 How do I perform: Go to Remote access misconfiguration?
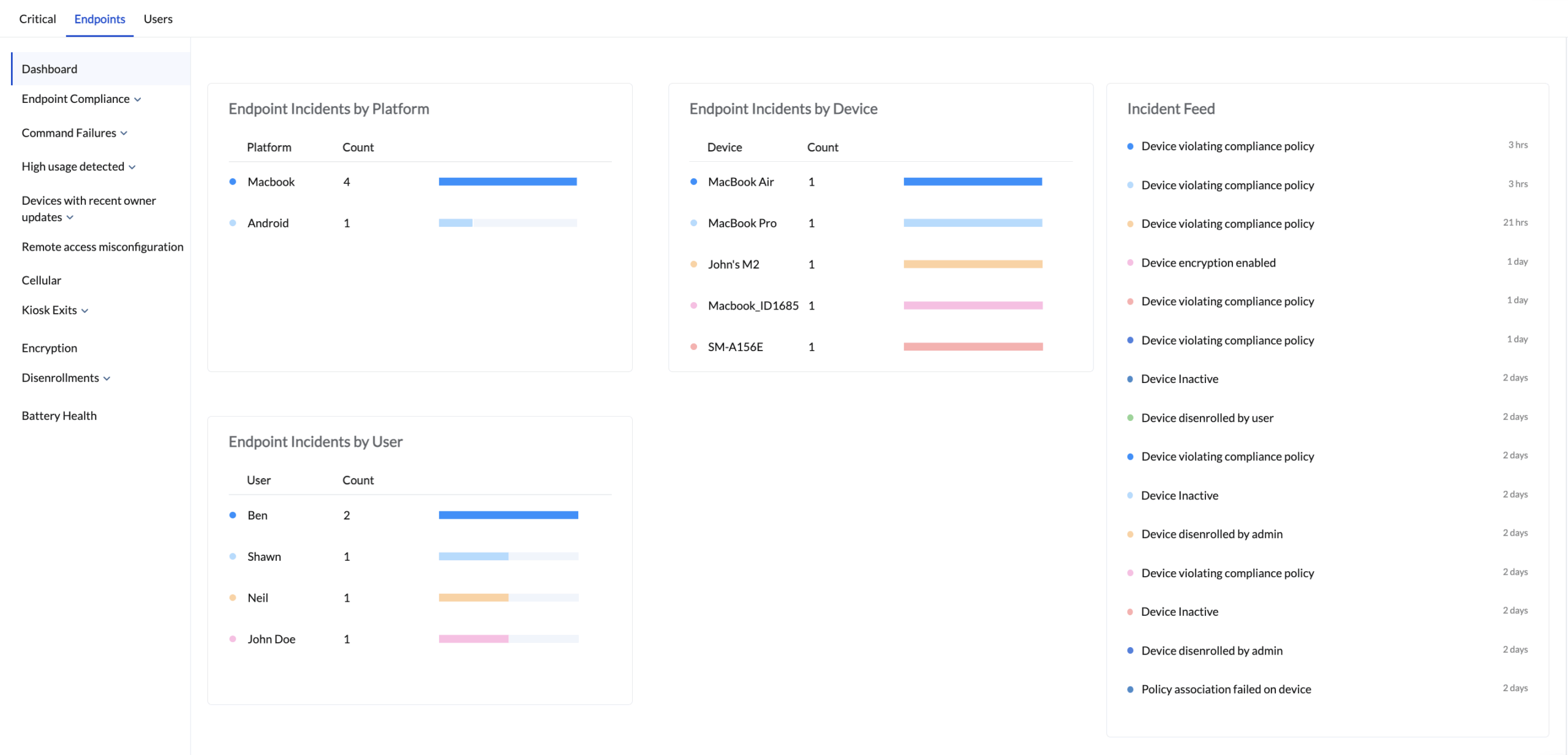pos(102,247)
